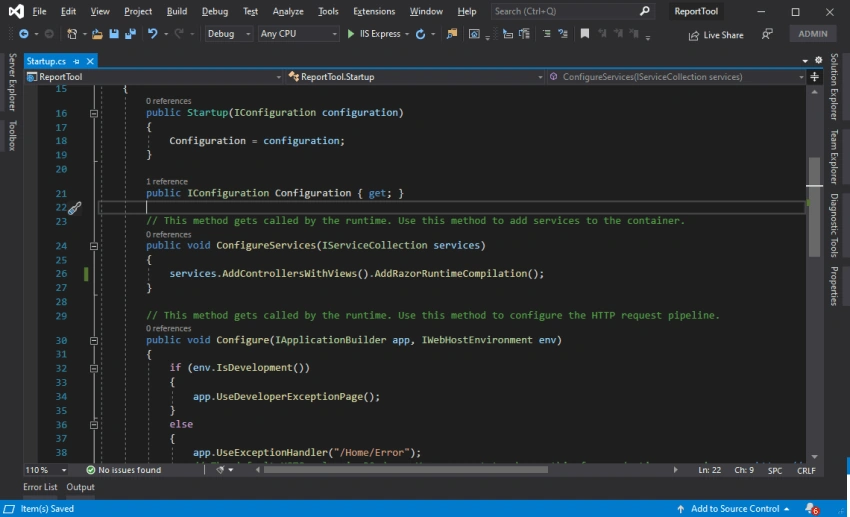850x517 pixels.
Task: Open the Debug configuration dropdown
Action: pyautogui.click(x=229, y=34)
